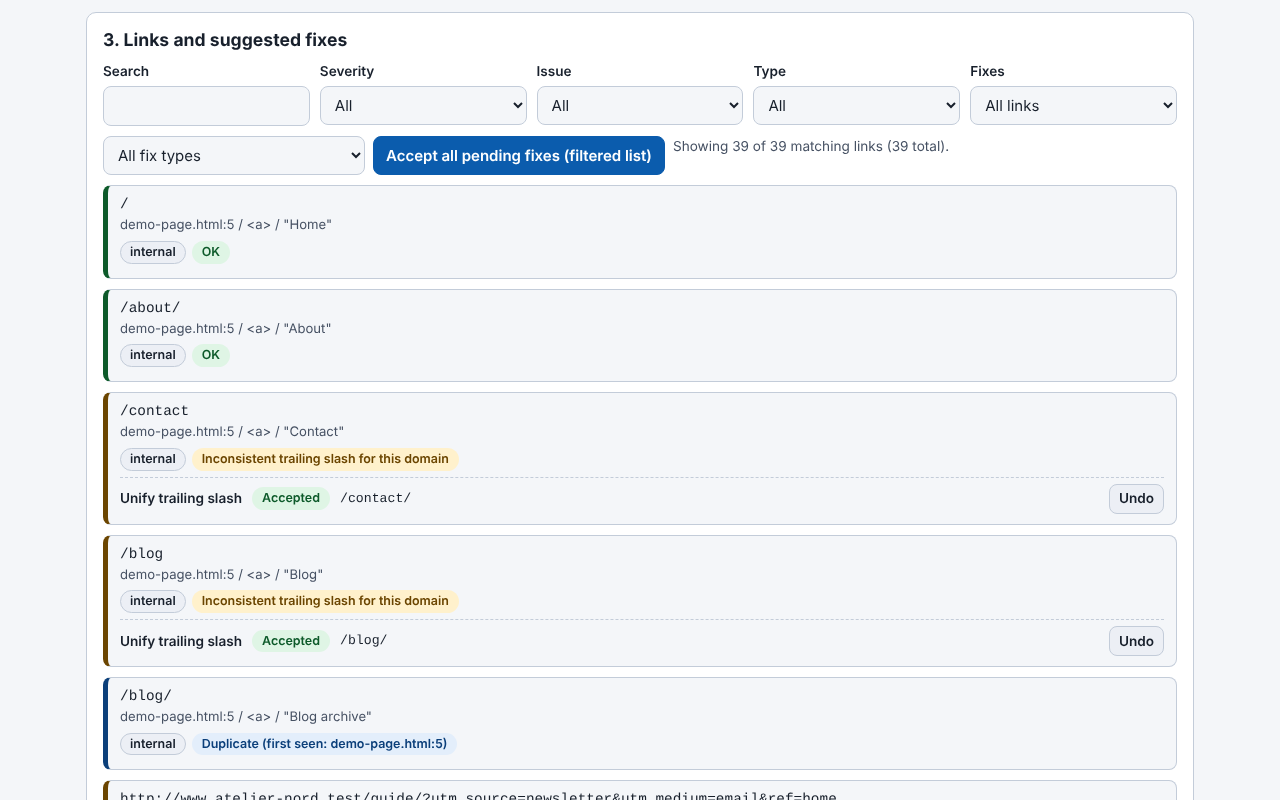Undo the /contact trailing slash fix
This screenshot has width=1280, height=800.
(x=1136, y=498)
